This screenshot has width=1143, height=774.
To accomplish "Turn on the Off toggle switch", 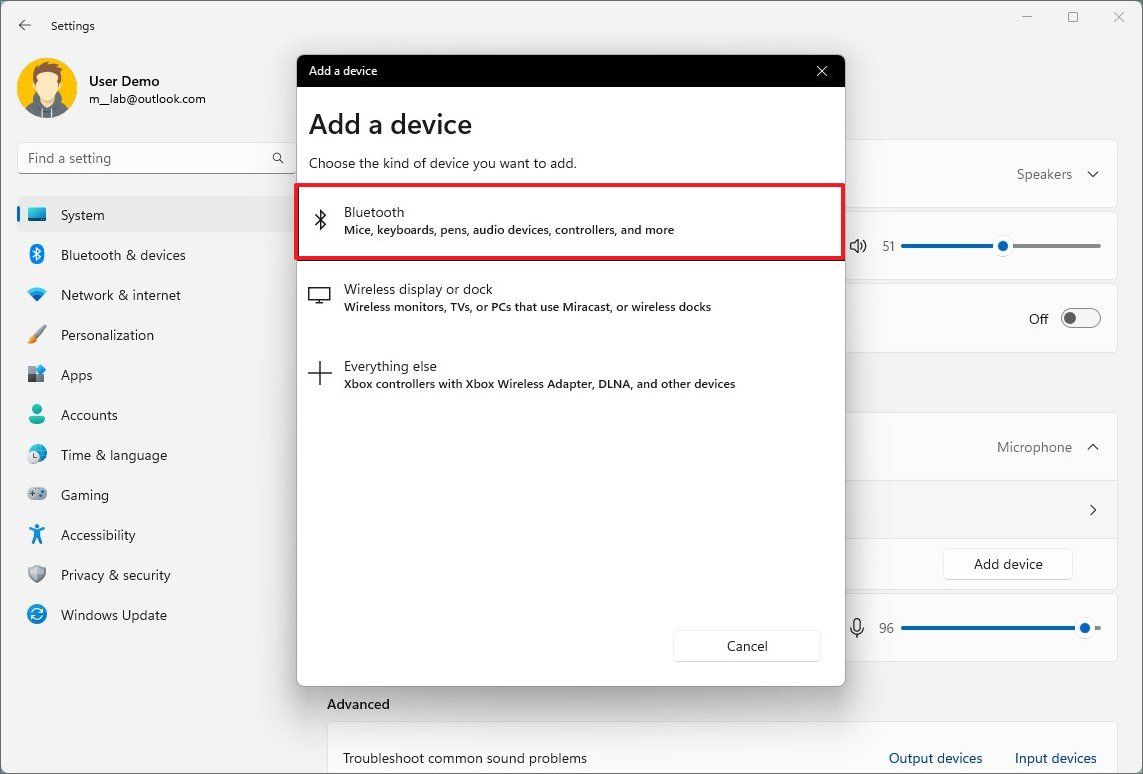I will (x=1080, y=318).
